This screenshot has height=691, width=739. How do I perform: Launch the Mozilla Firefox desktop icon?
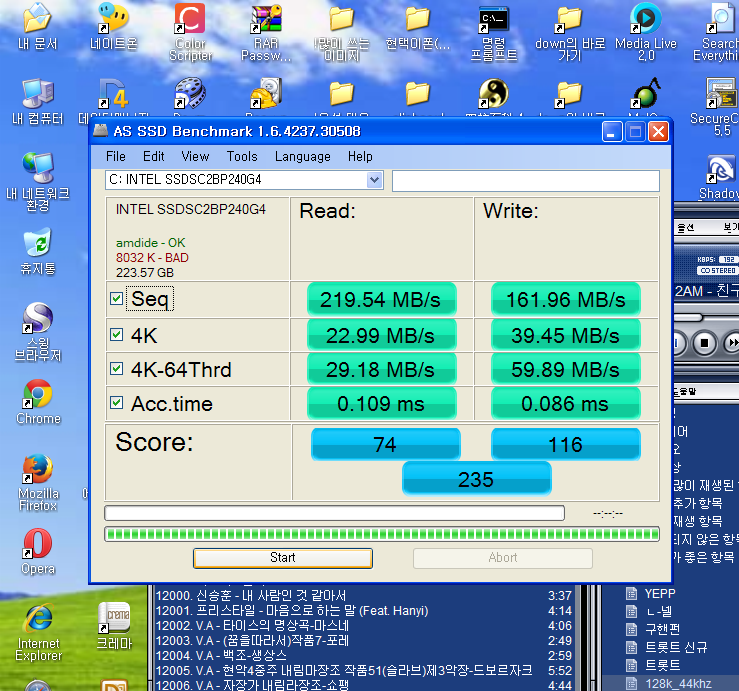click(x=38, y=483)
